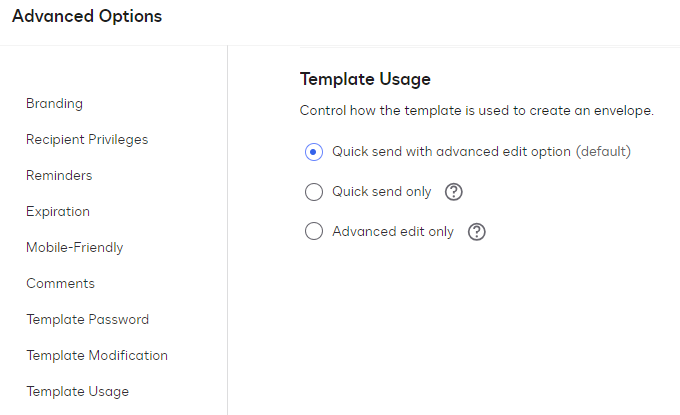Open the Reminders section
The width and height of the screenshot is (680, 415).
tap(59, 175)
